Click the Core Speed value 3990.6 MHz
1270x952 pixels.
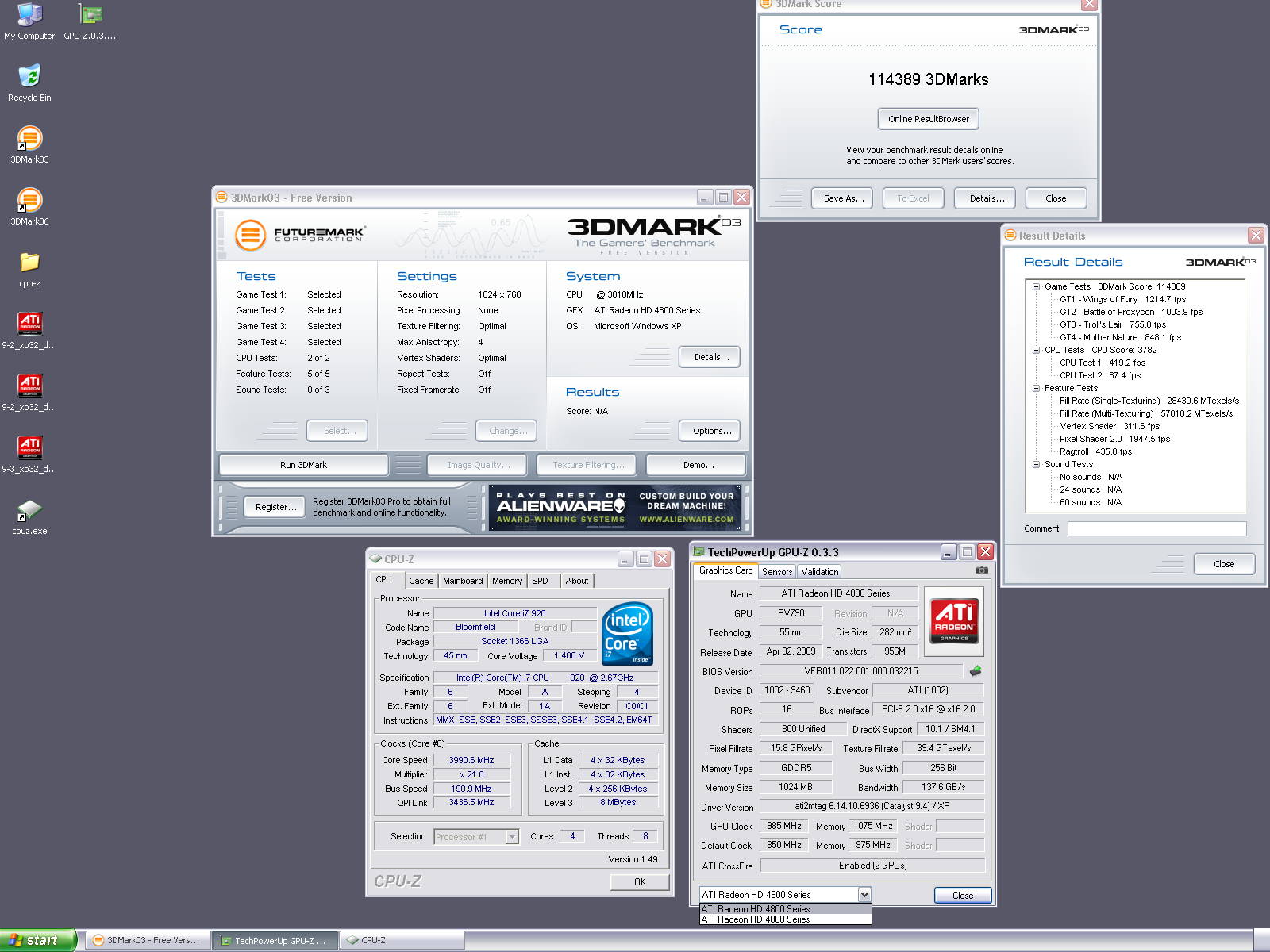[x=471, y=760]
